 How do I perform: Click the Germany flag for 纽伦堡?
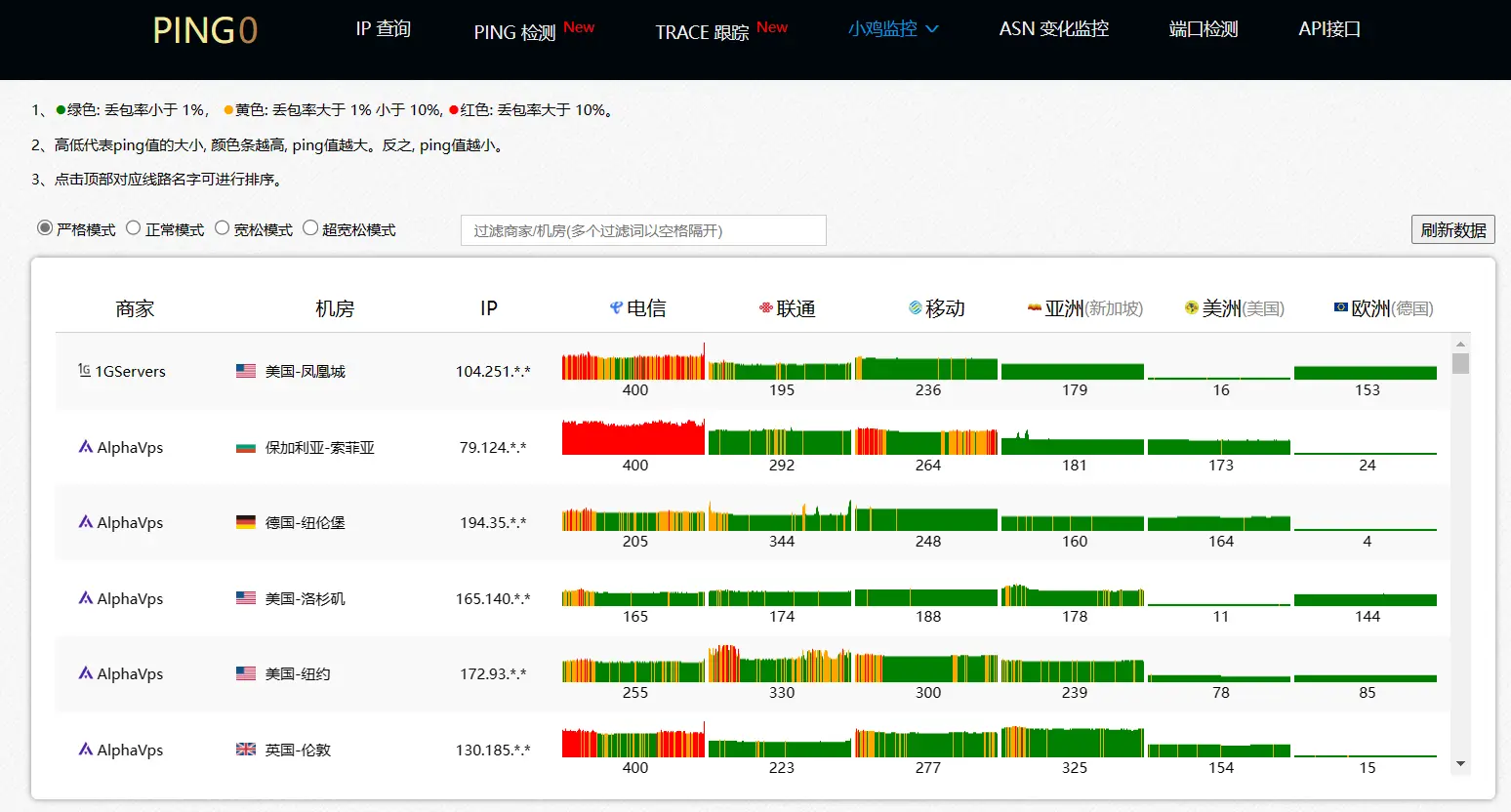coord(246,522)
